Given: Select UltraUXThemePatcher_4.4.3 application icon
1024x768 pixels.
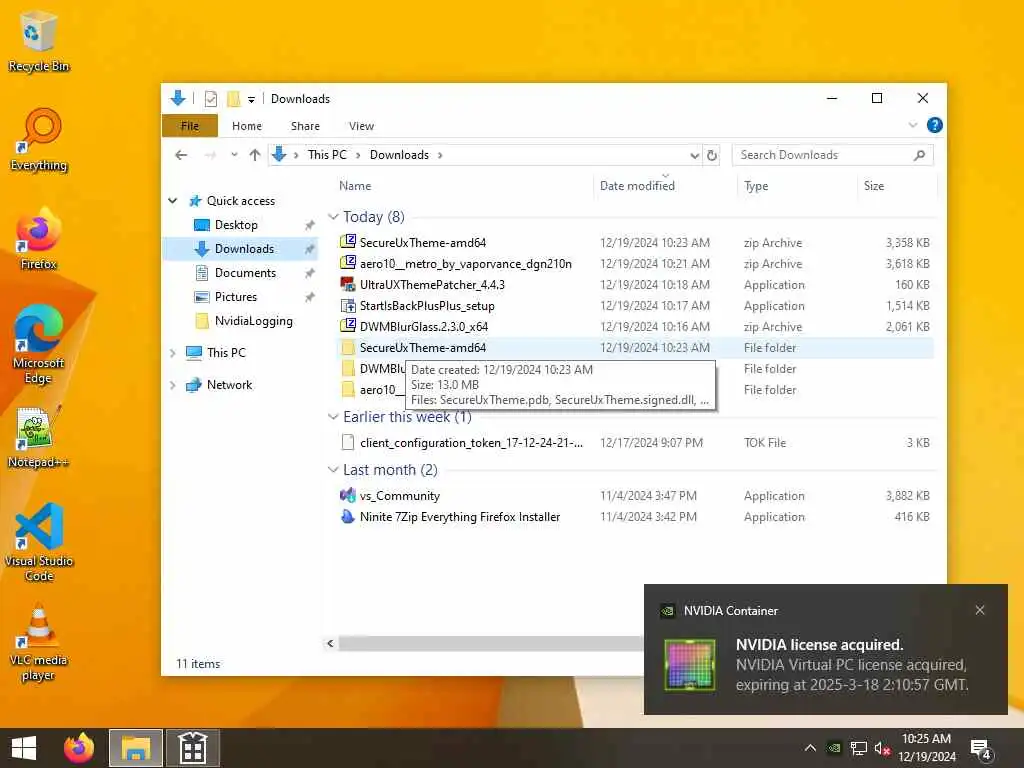Looking at the screenshot, I should pyautogui.click(x=347, y=285).
